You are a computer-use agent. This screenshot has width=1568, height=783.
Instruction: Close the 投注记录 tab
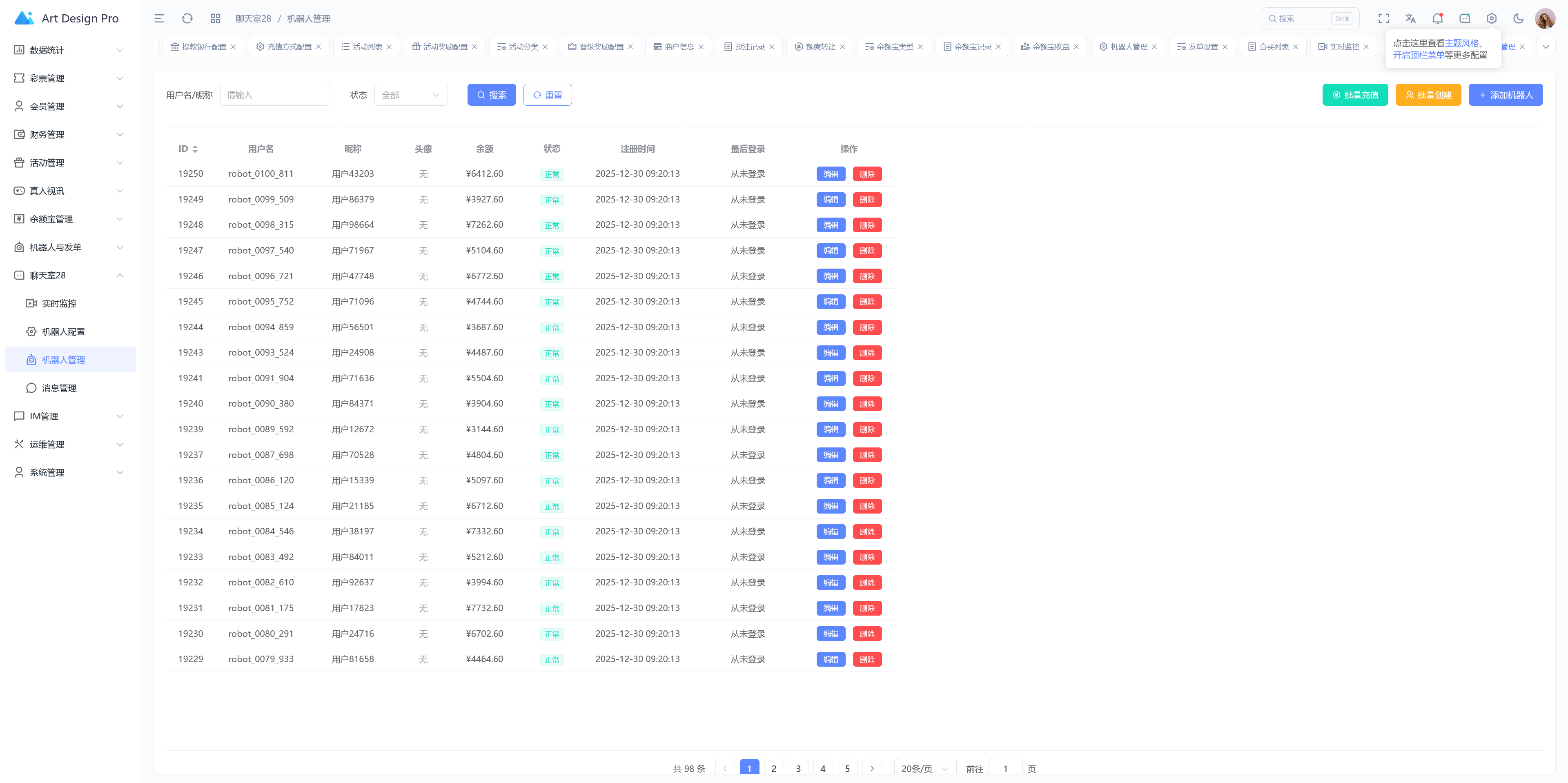[x=771, y=47]
